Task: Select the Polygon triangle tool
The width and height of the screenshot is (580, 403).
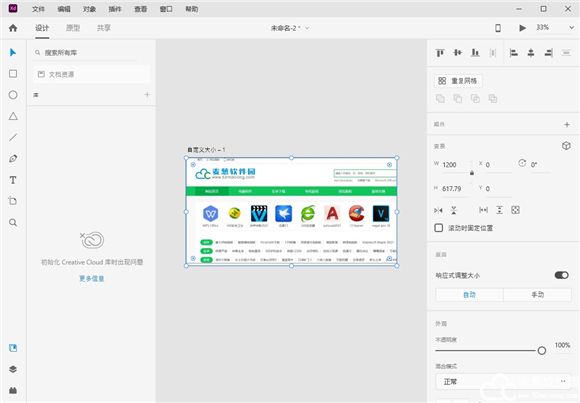Action: [x=13, y=116]
